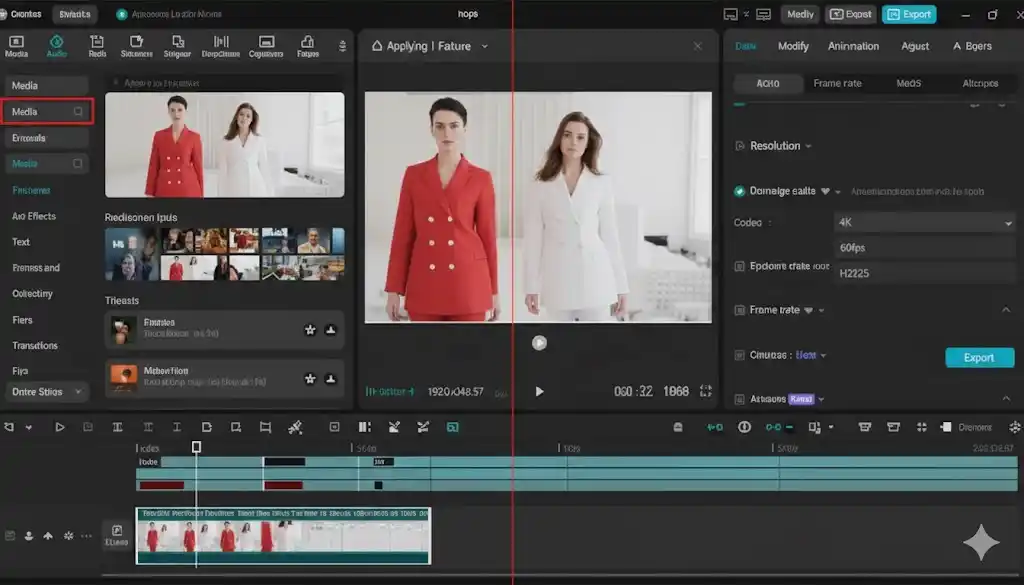
Task: Toggle the checkbox beside Epdoms crake
Action: [x=740, y=267]
